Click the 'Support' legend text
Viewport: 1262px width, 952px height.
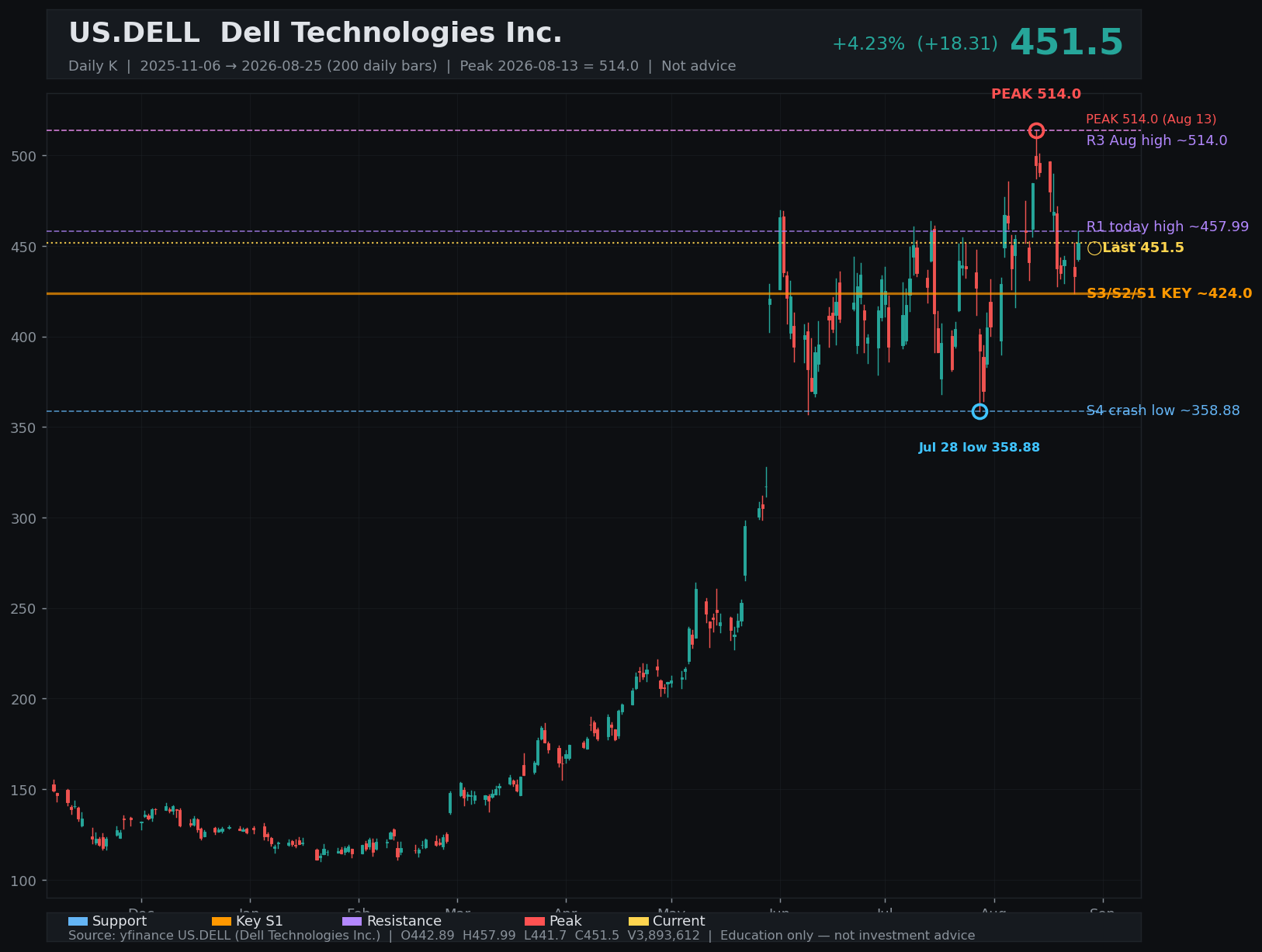click(120, 921)
